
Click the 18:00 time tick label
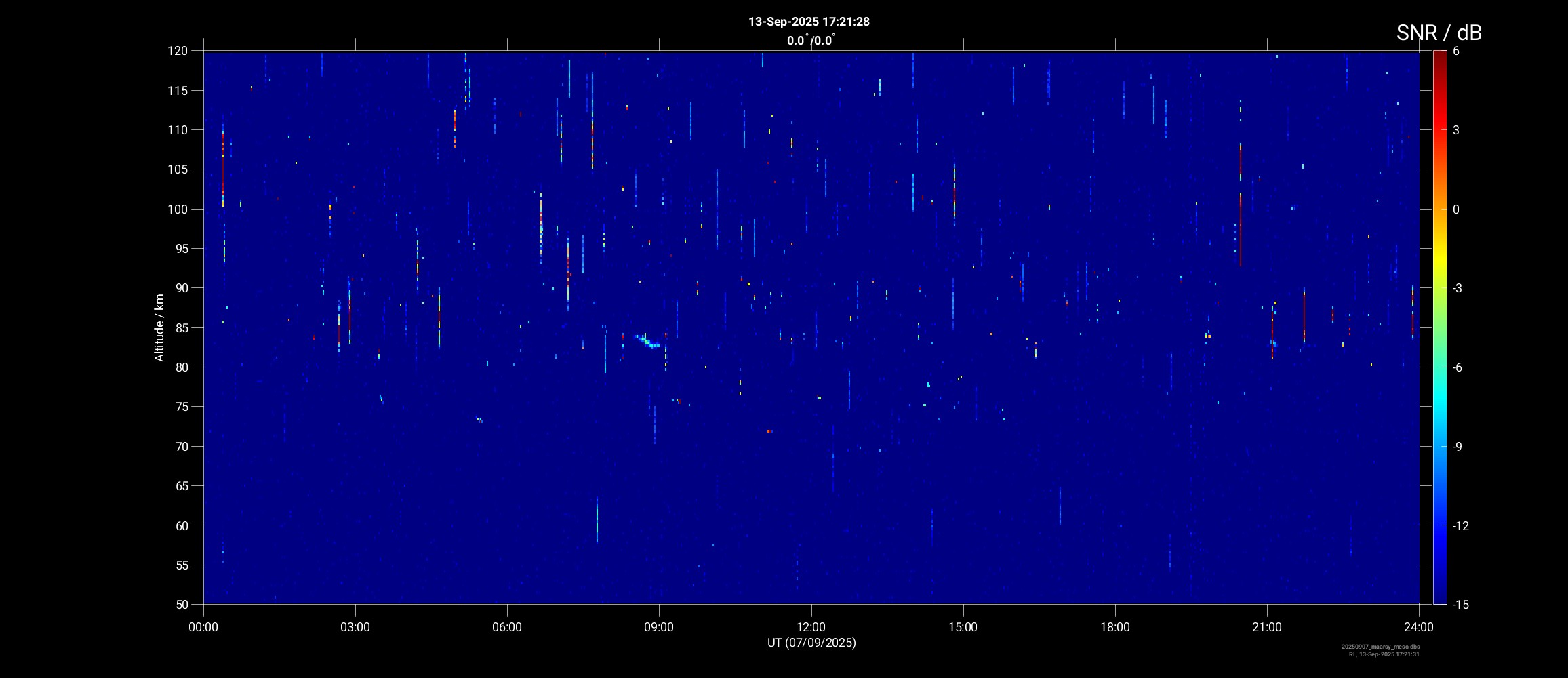pos(1114,627)
